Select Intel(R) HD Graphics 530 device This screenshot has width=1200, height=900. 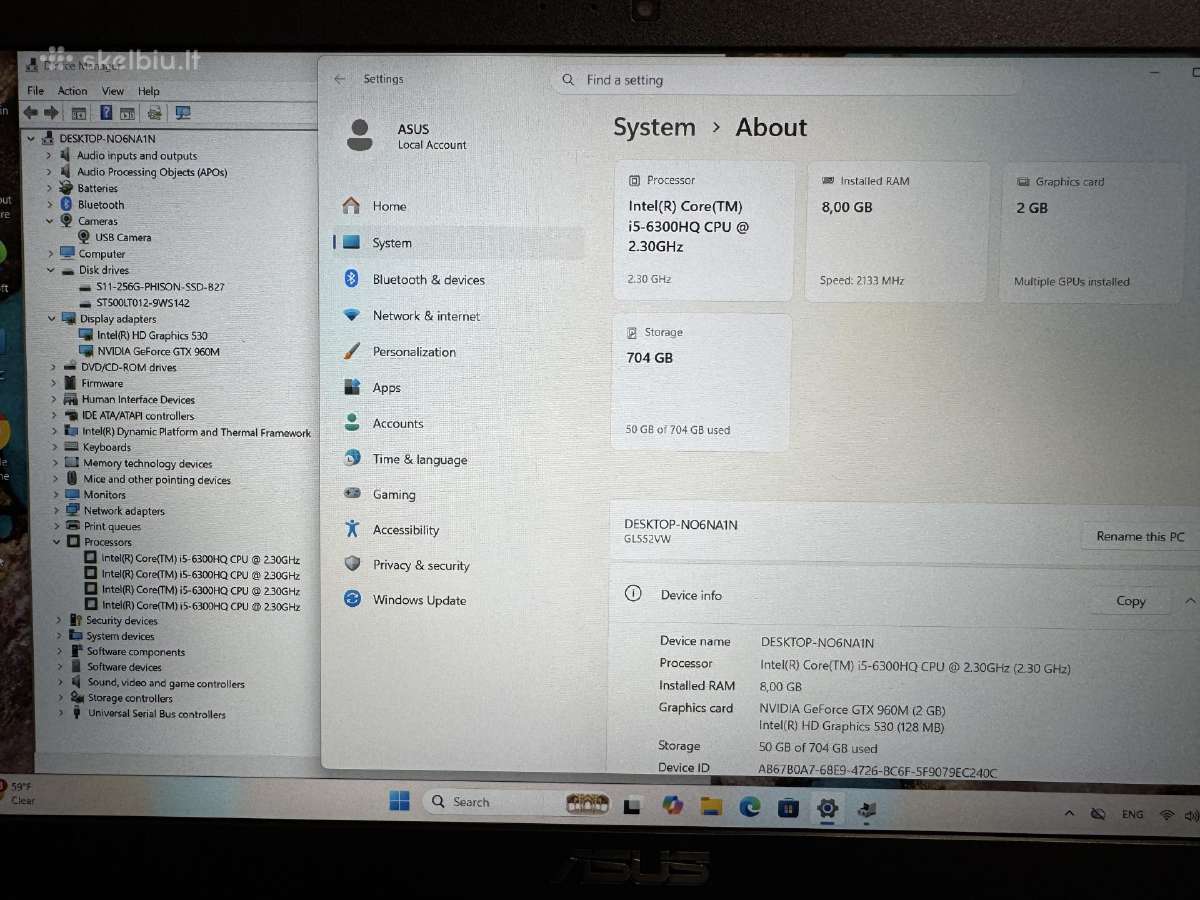click(152, 335)
